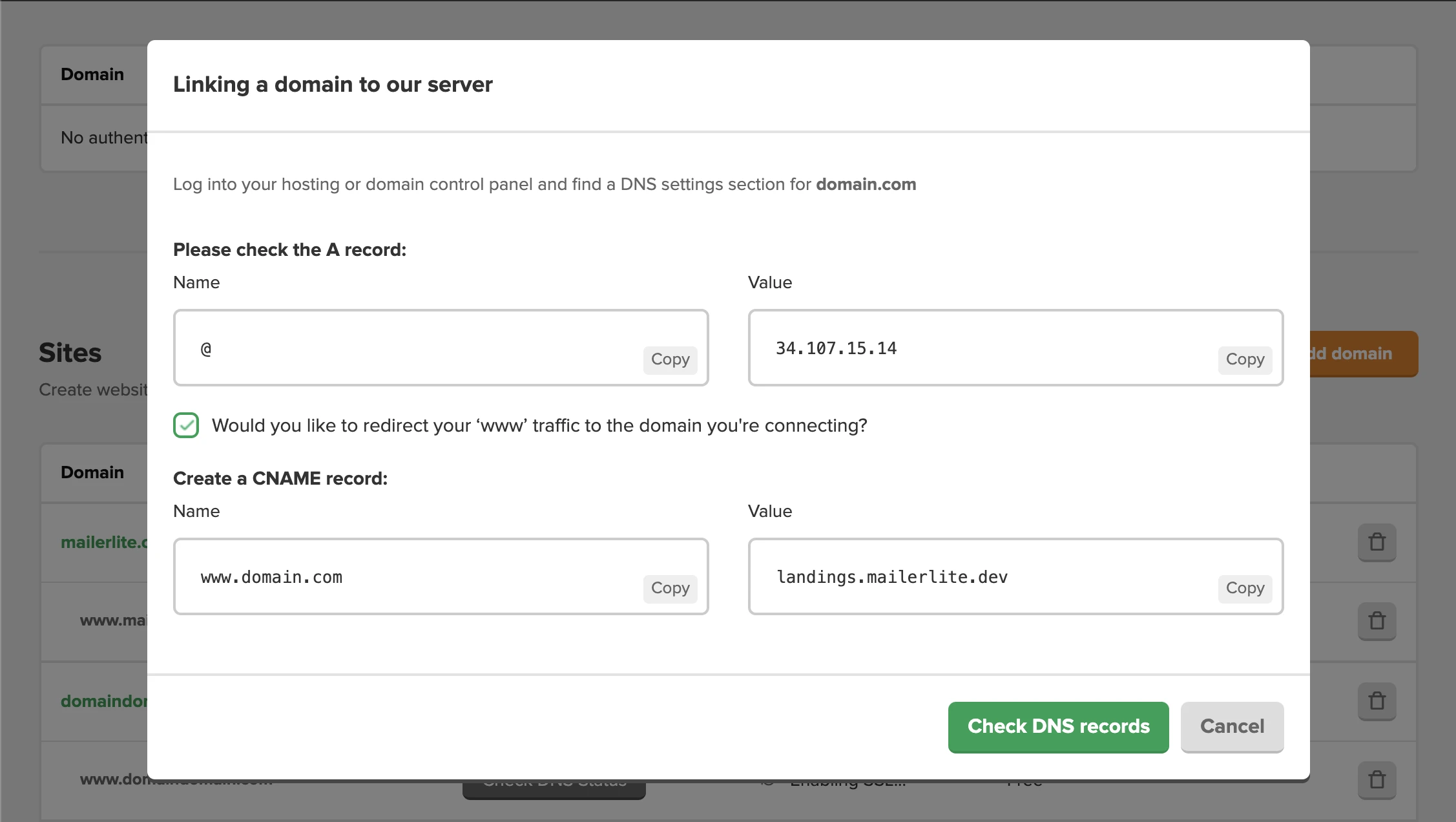
Task: Open the domaindomain domain link
Action: pyautogui.click(x=103, y=701)
